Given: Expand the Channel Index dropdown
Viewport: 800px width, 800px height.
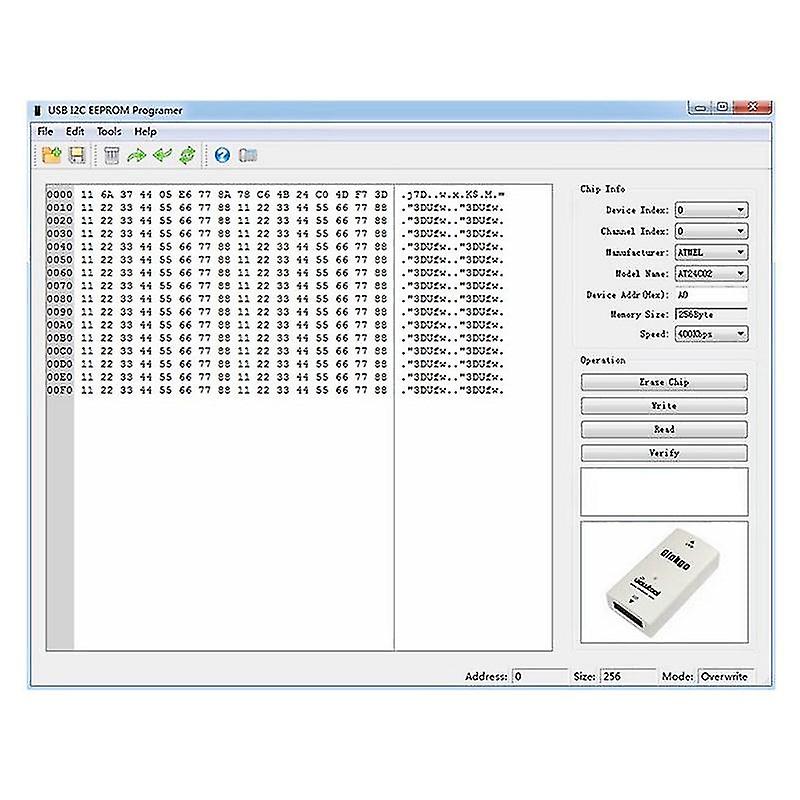Looking at the screenshot, I should pos(741,231).
